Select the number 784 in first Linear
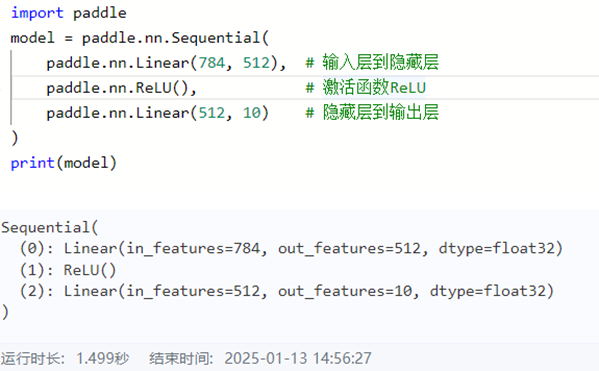 (x=212, y=63)
